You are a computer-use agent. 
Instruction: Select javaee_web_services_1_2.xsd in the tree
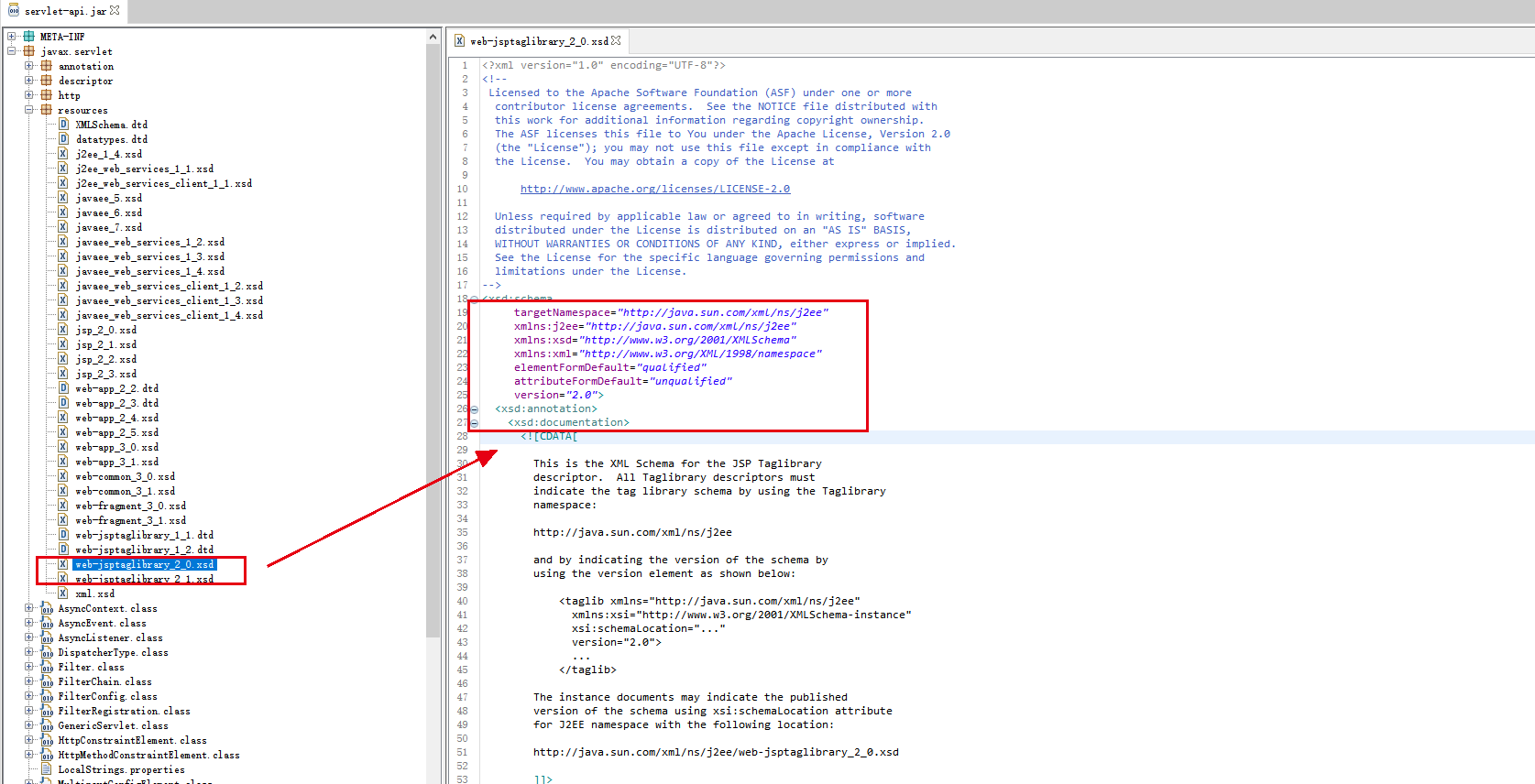150,242
